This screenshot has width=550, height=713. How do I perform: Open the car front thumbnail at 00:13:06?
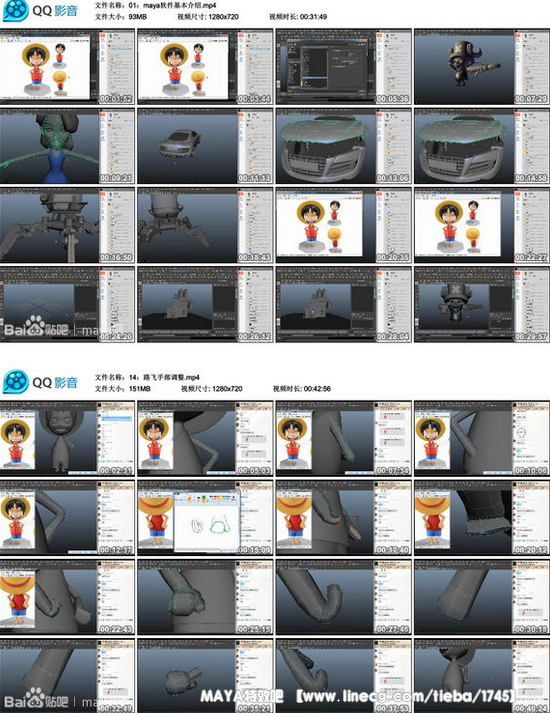coord(344,146)
